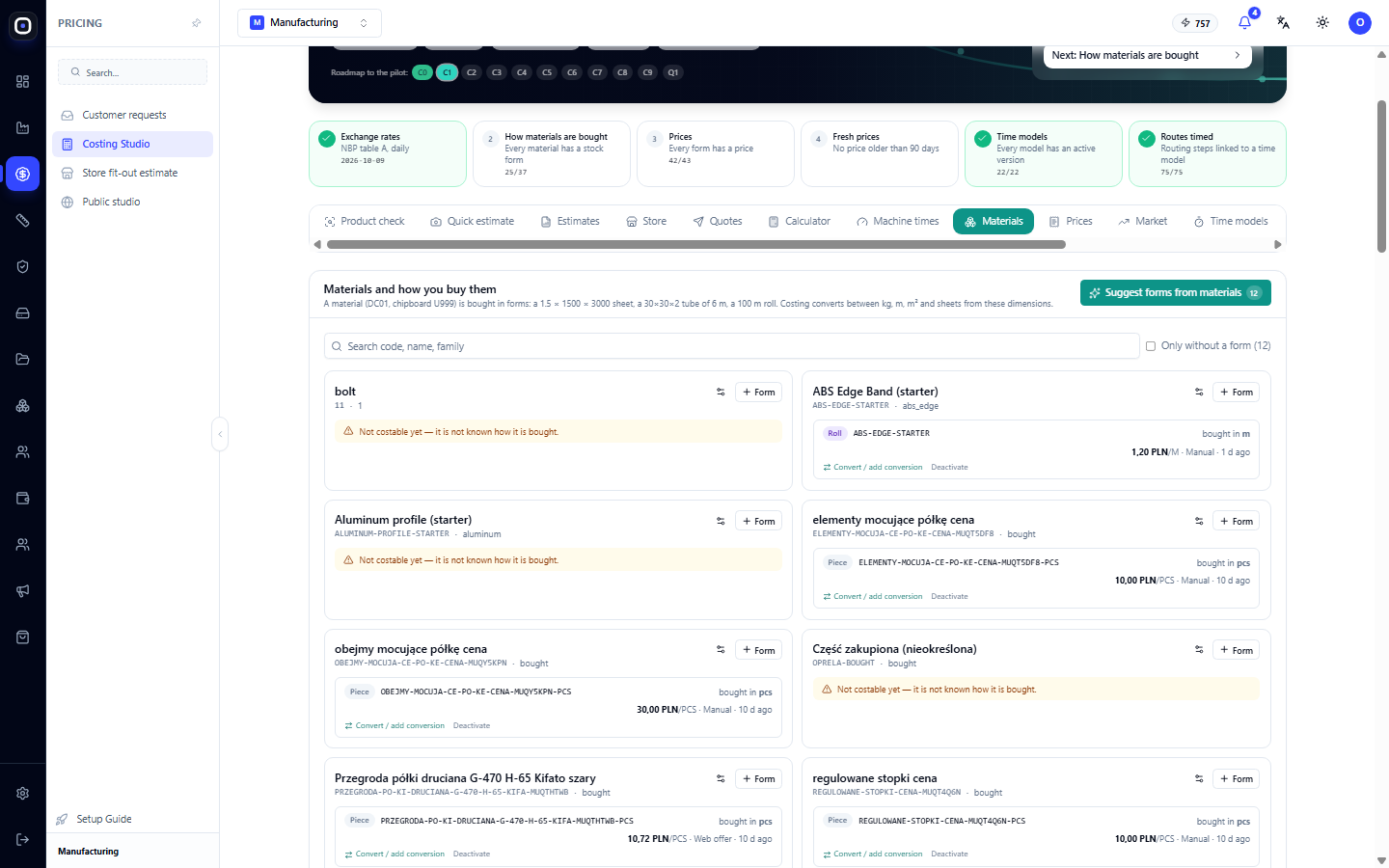Viewport: 1389px width, 868px height.
Task: Open the Exchange rates checklist card
Action: pos(388,153)
